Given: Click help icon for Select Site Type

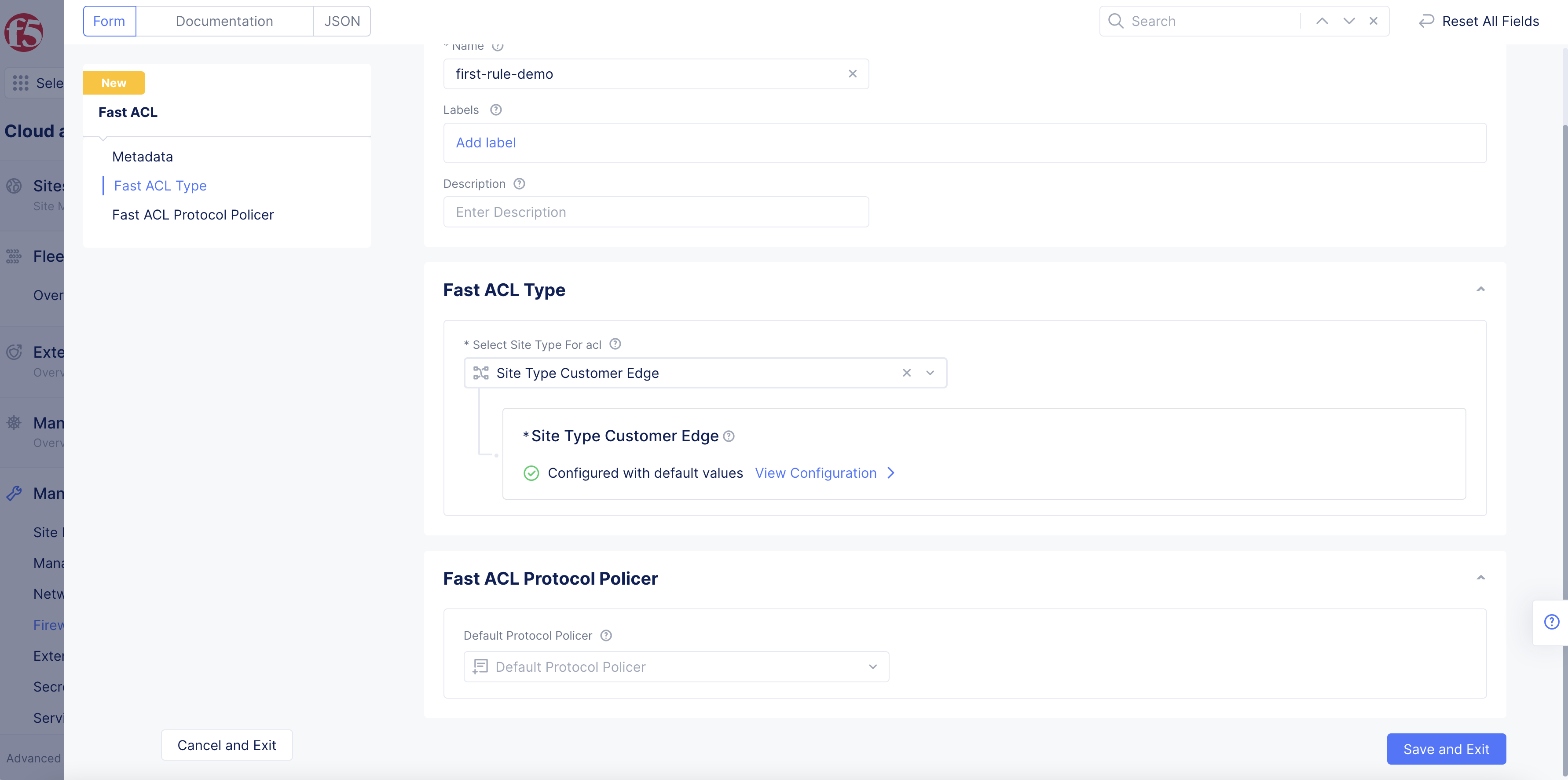Looking at the screenshot, I should [615, 344].
